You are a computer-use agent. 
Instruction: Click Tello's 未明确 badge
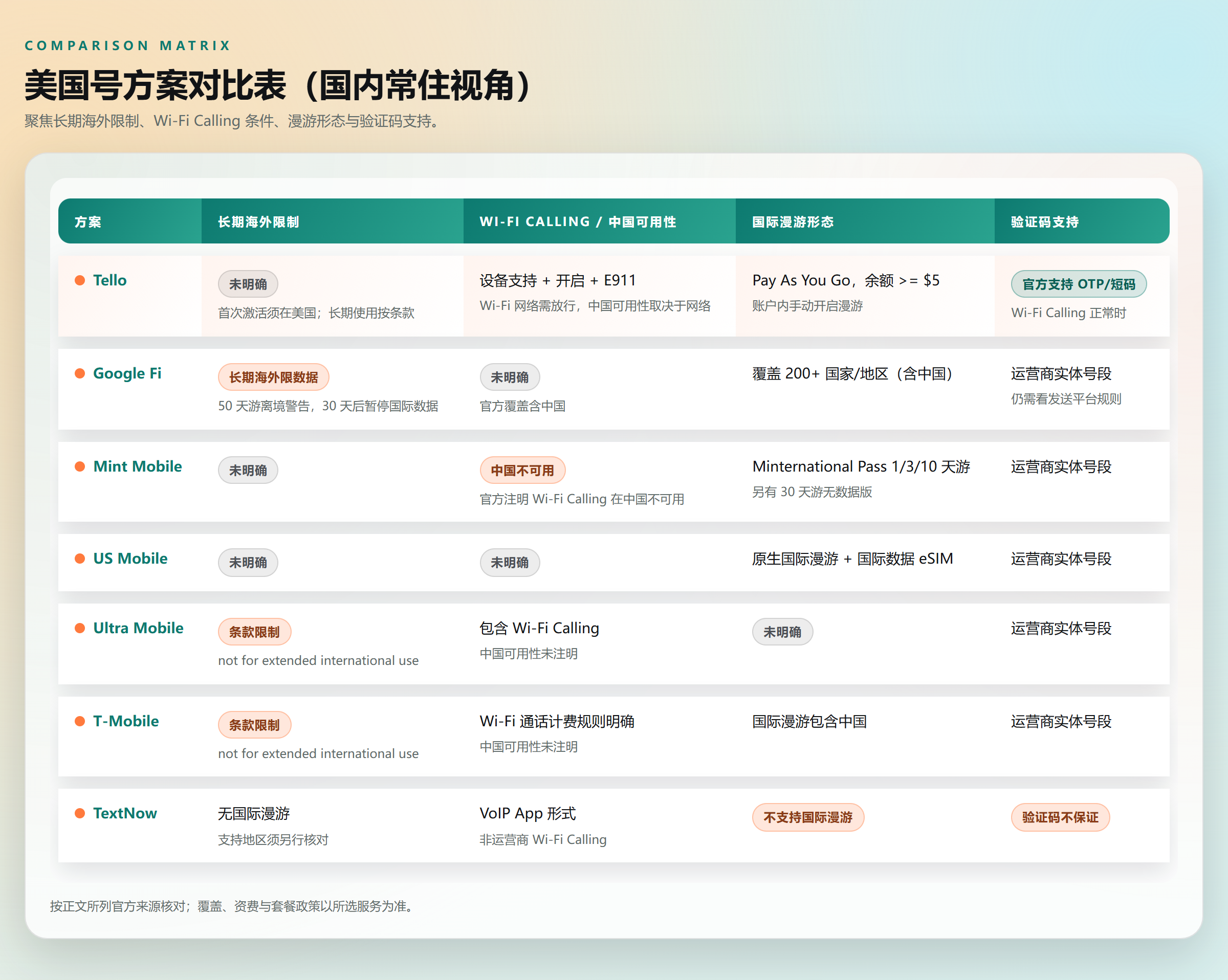(x=248, y=284)
